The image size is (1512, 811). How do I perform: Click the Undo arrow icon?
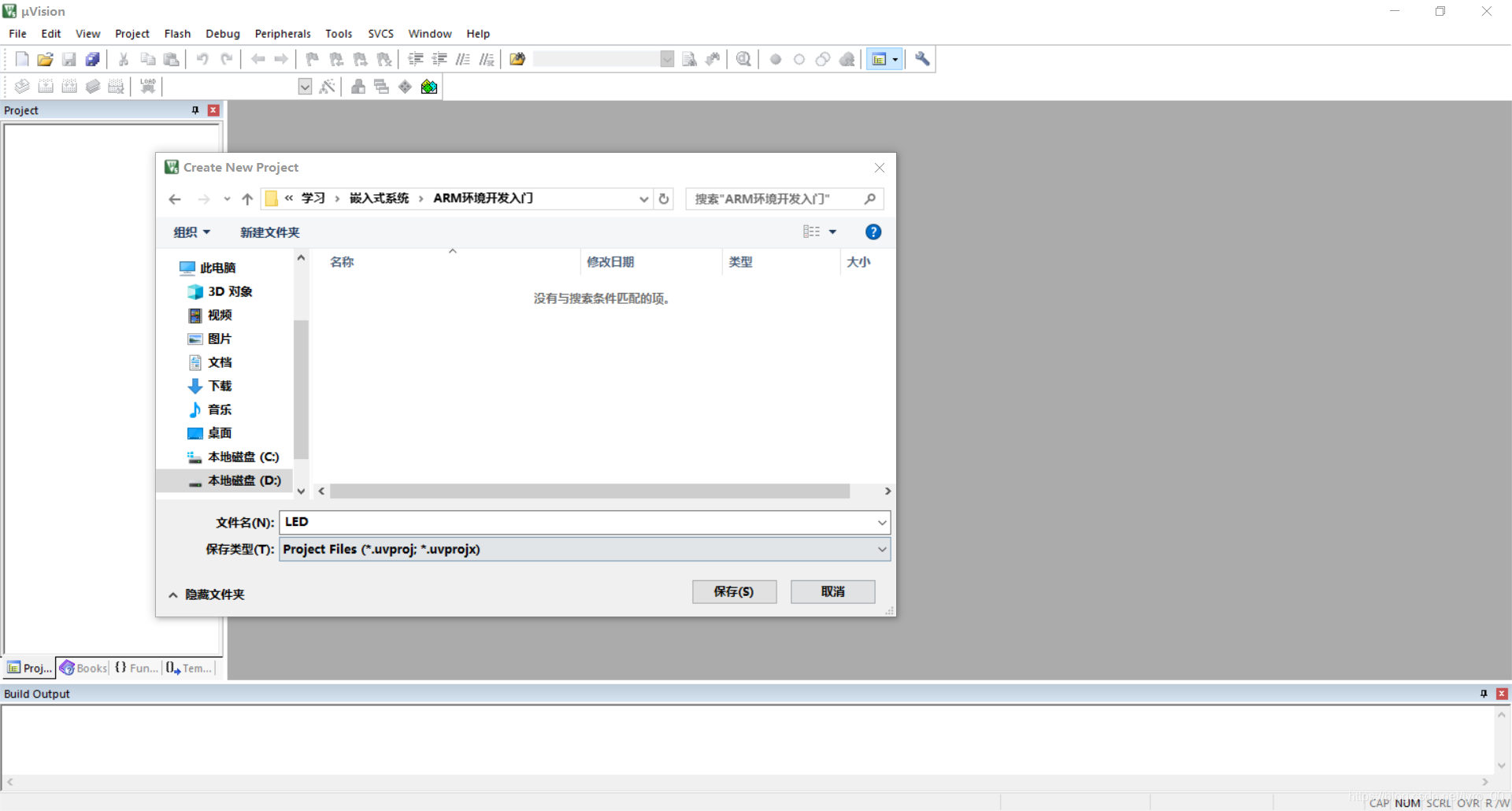(x=202, y=59)
